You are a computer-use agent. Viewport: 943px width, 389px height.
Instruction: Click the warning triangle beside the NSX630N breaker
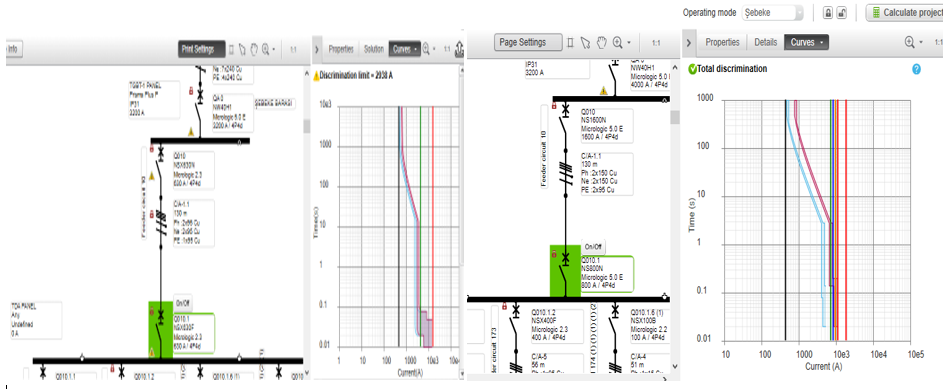[152, 176]
